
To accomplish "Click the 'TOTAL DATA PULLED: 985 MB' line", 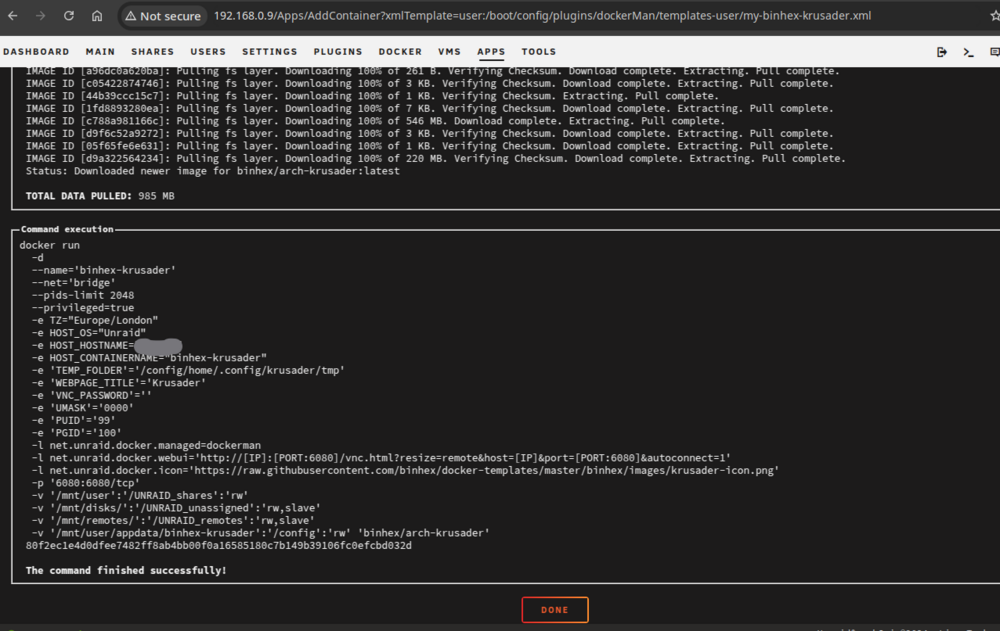I will tap(100, 196).
